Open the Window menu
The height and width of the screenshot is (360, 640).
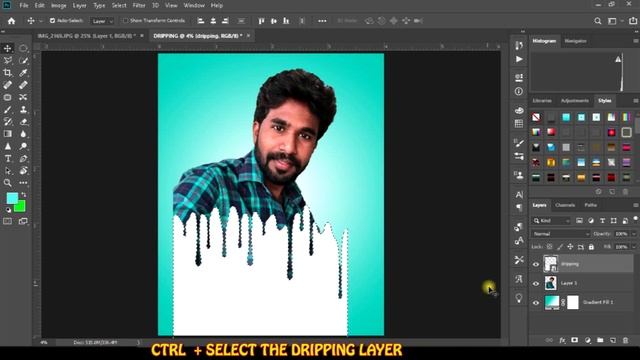(194, 6)
